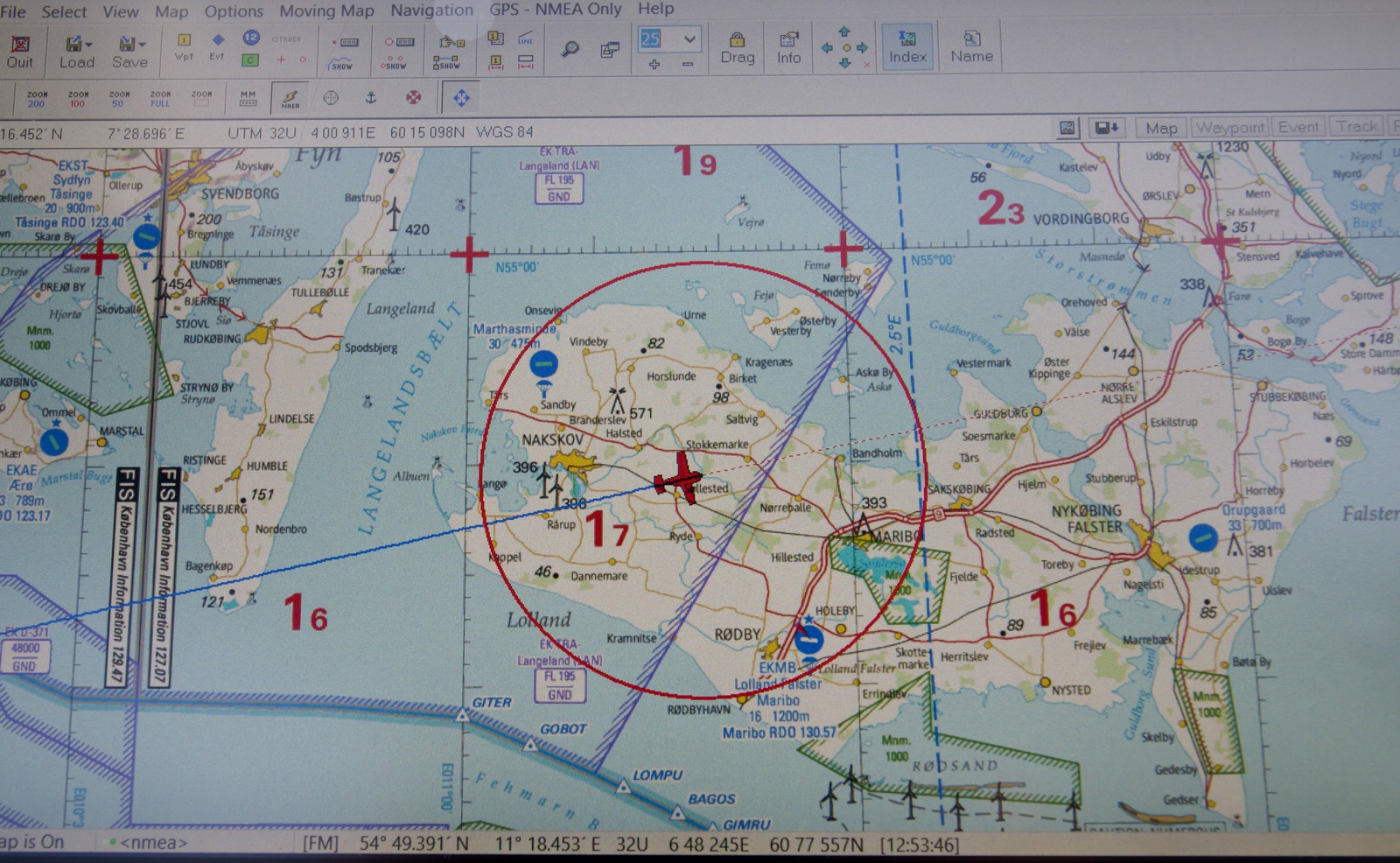This screenshot has height=863, width=1400.
Task: Open the View menu
Action: coord(121,11)
